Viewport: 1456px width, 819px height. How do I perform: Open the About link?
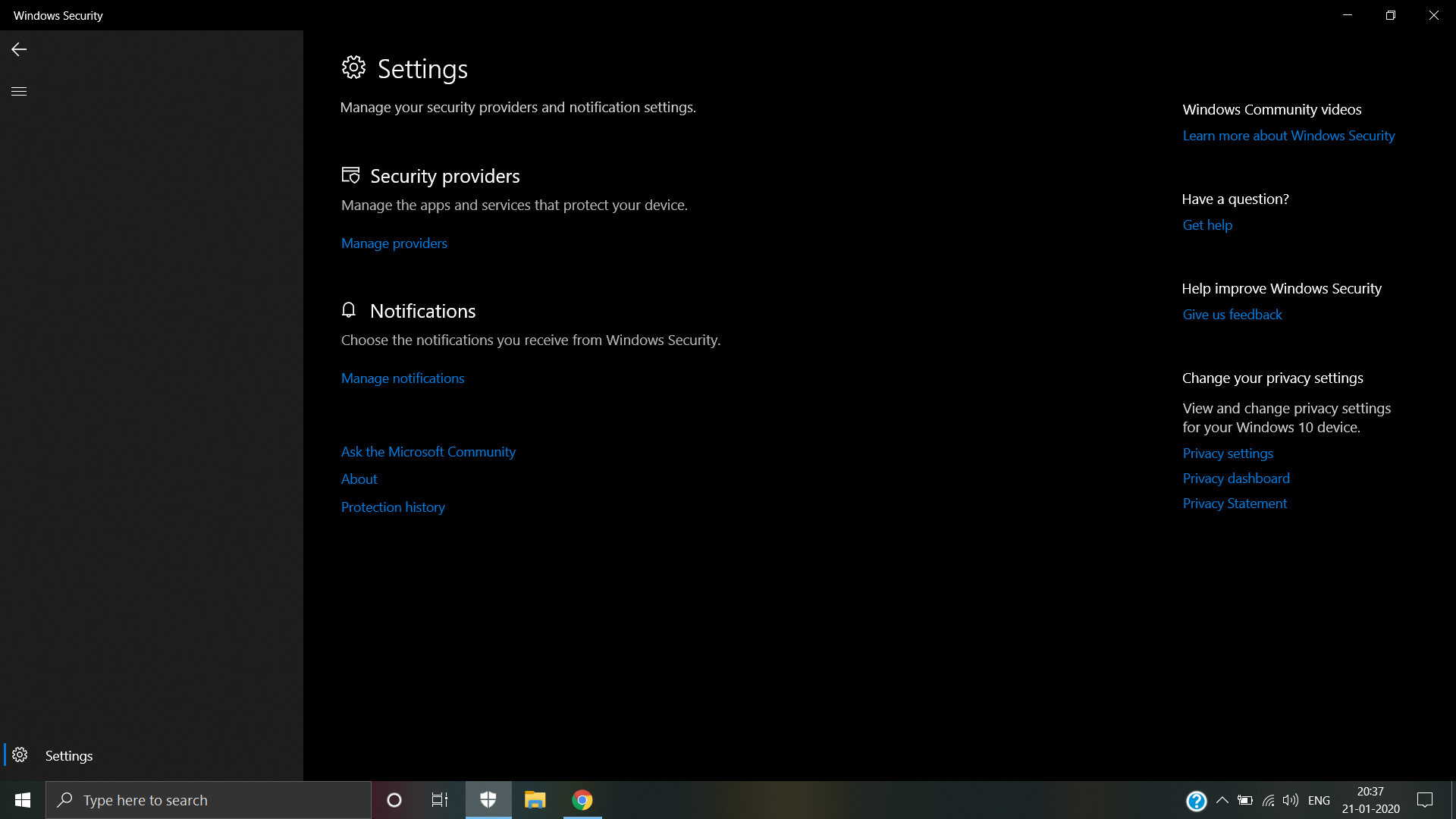(x=359, y=479)
